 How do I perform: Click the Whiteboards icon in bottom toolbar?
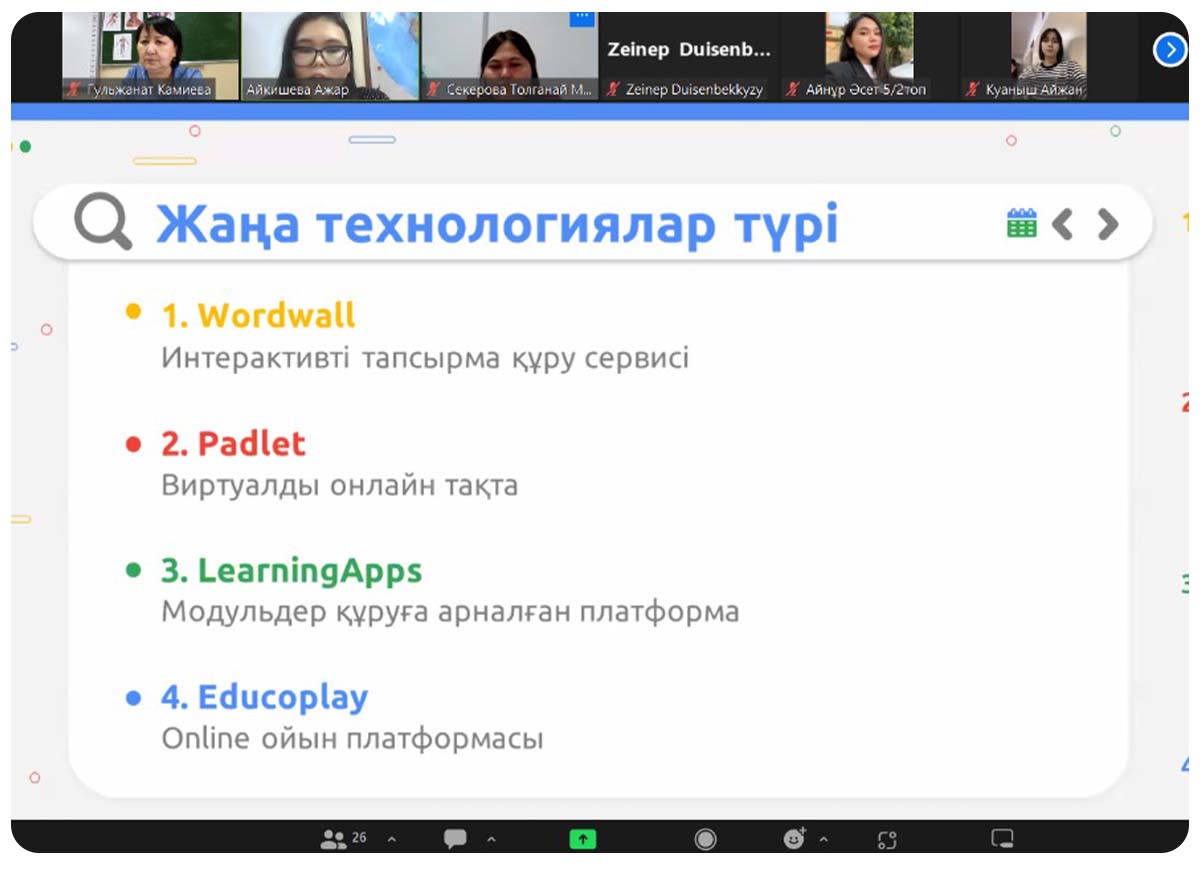click(1002, 839)
